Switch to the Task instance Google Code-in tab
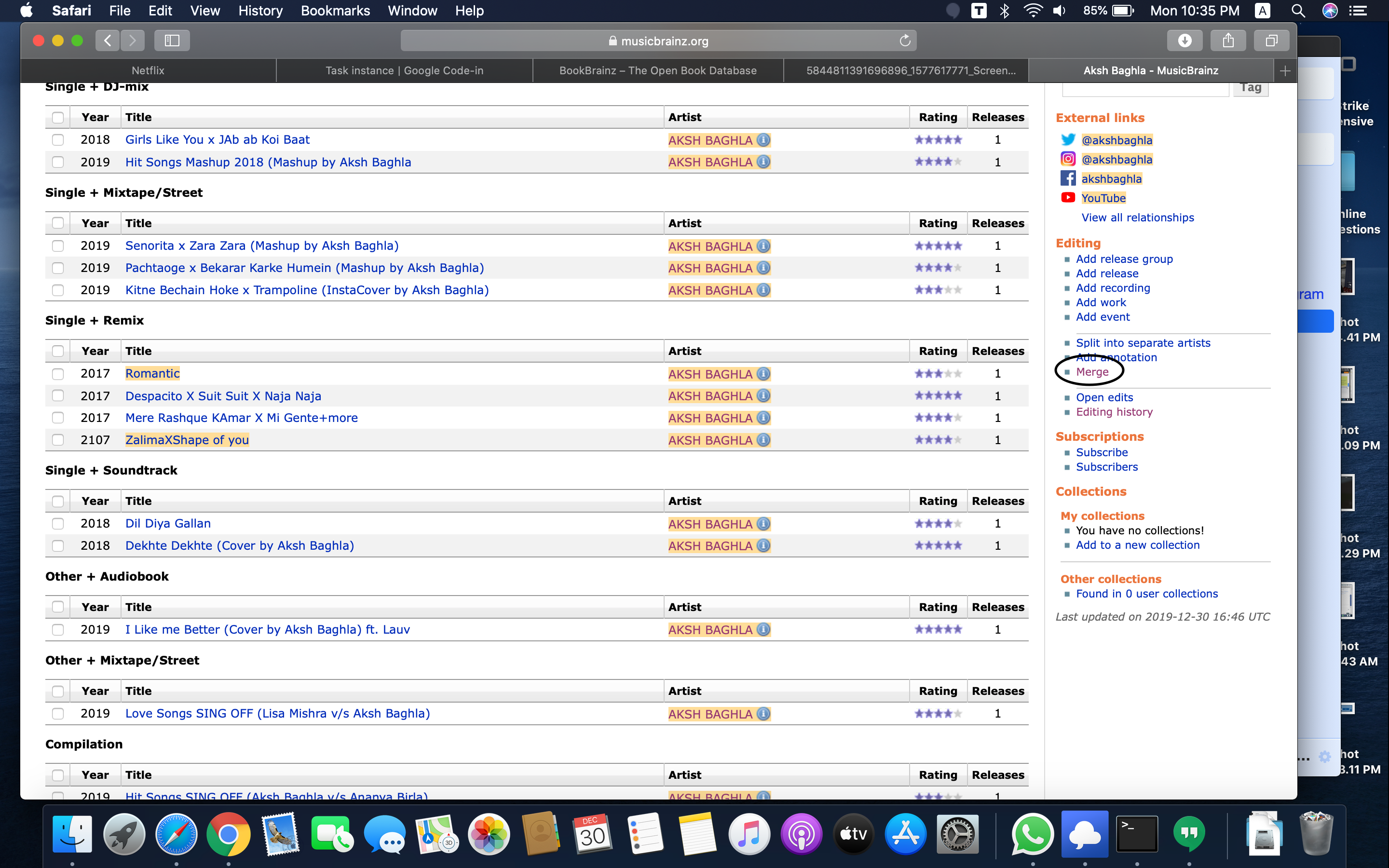The width and height of the screenshot is (1389, 868). [404, 70]
